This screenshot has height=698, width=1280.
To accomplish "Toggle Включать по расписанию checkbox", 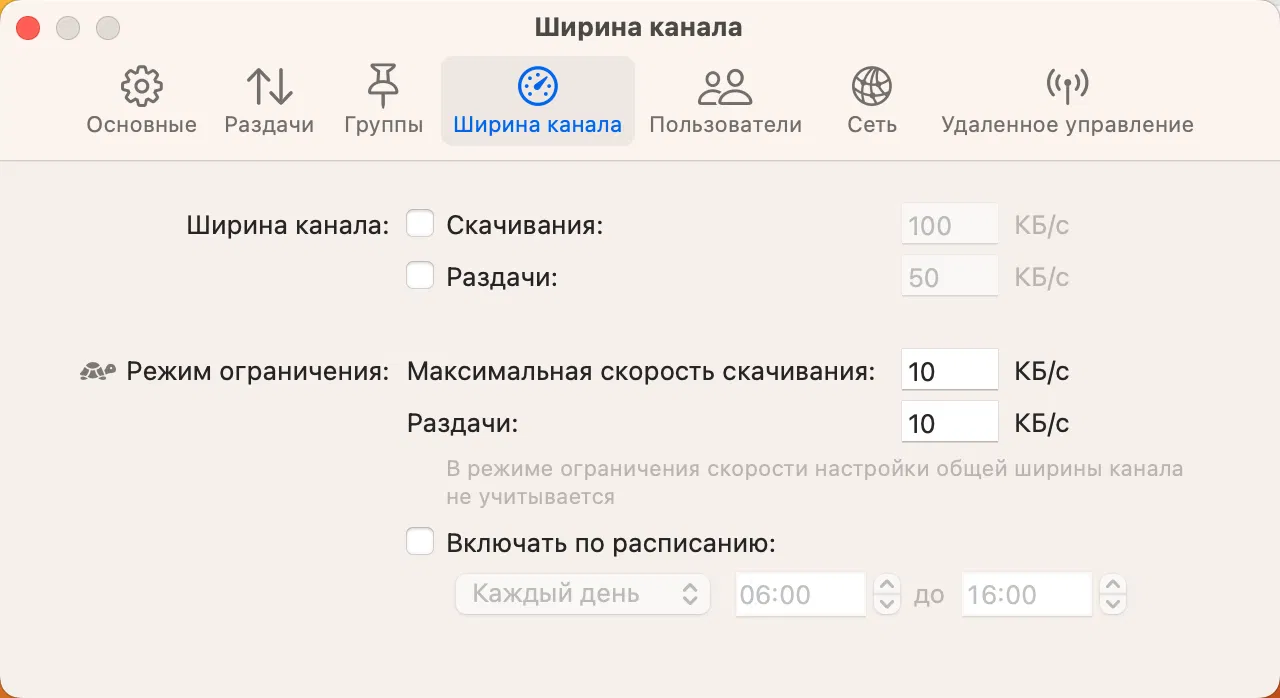I will 420,543.
